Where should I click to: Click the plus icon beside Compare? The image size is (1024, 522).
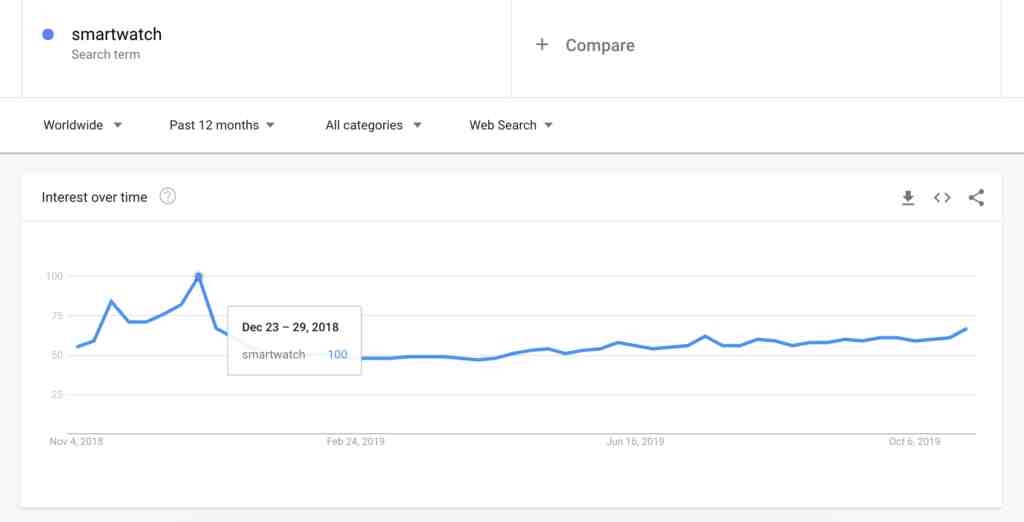click(541, 44)
